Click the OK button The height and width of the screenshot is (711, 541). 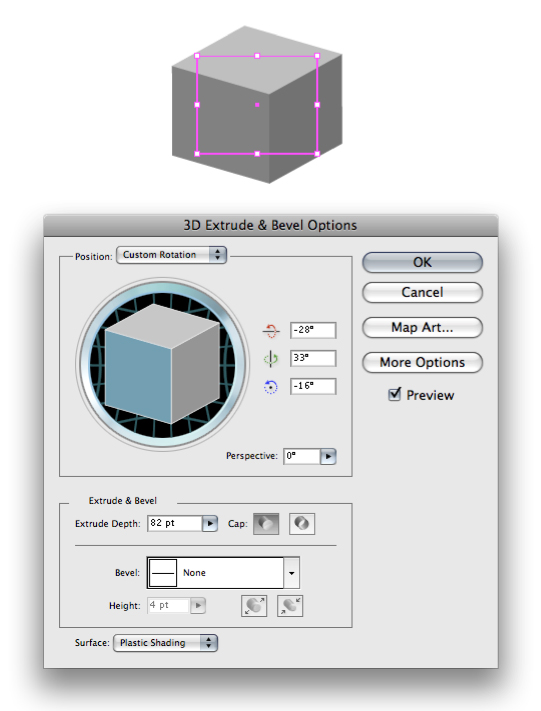click(x=422, y=263)
